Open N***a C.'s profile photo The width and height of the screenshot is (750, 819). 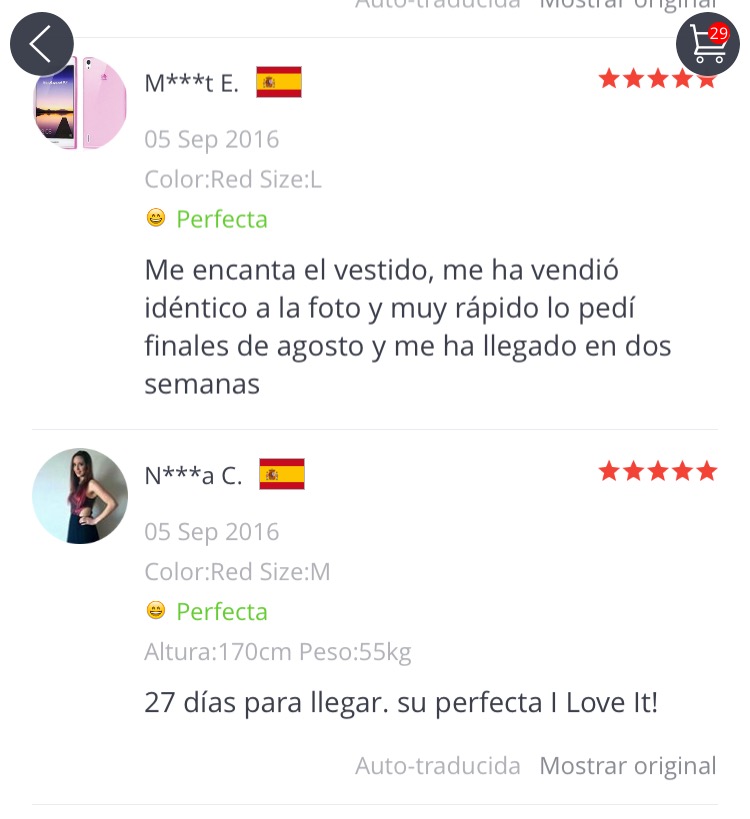[x=80, y=496]
